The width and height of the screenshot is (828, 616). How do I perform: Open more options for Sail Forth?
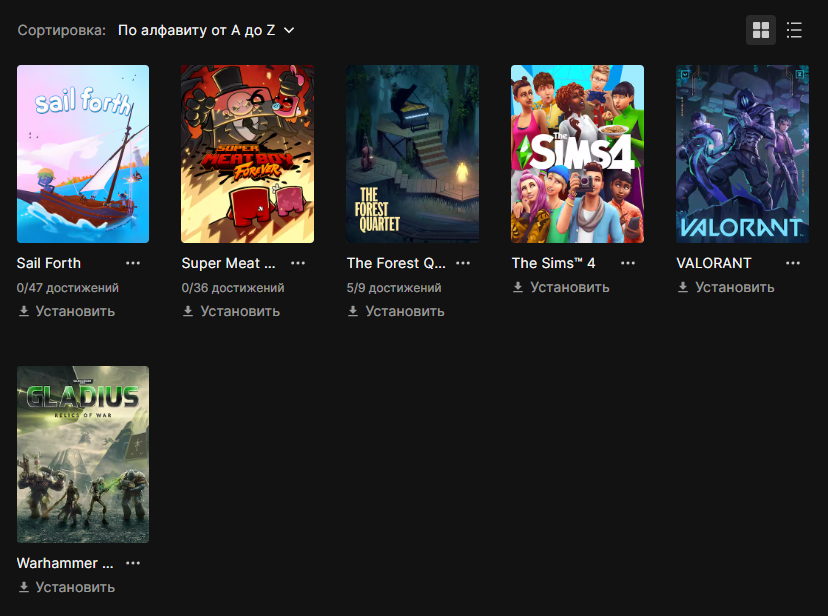point(133,263)
